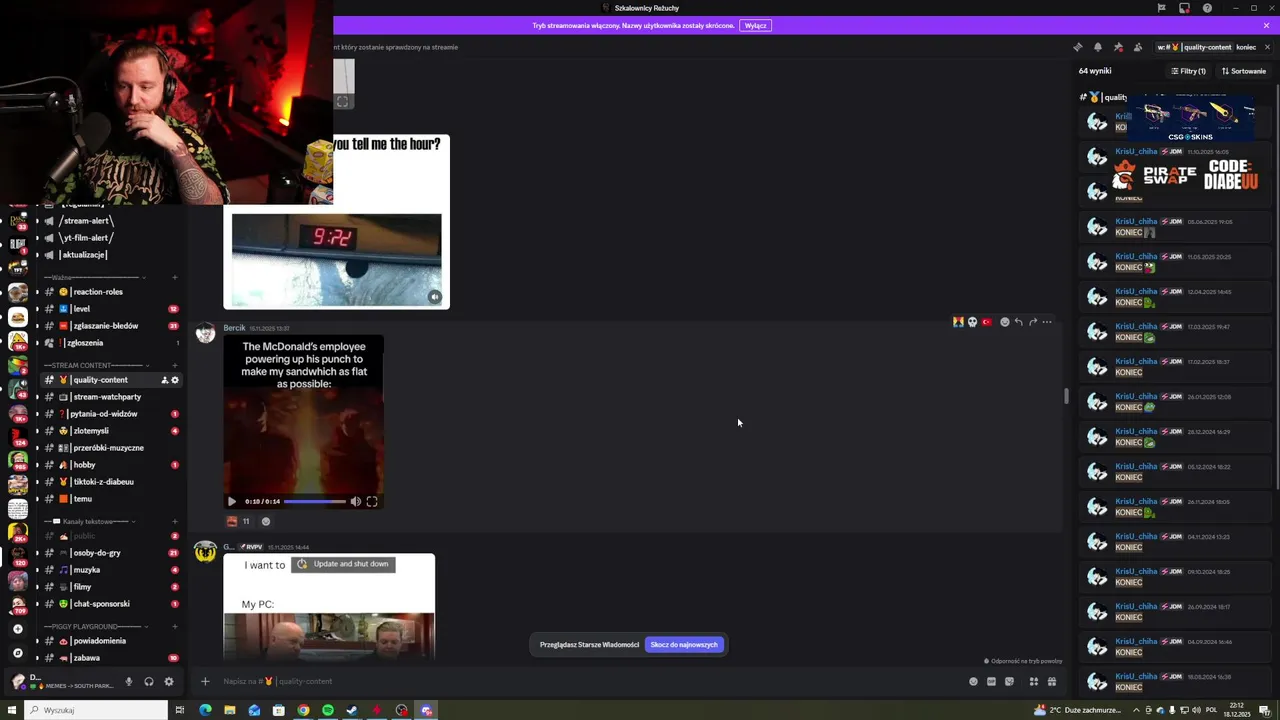Click the Windows Start button
This screenshot has height=720, width=1280.
tap(13, 710)
